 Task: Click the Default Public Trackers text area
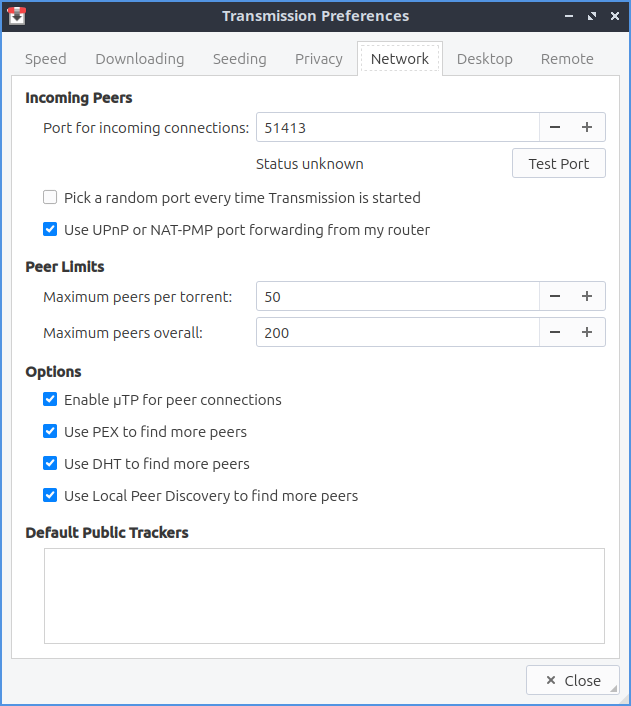pyautogui.click(x=324, y=595)
